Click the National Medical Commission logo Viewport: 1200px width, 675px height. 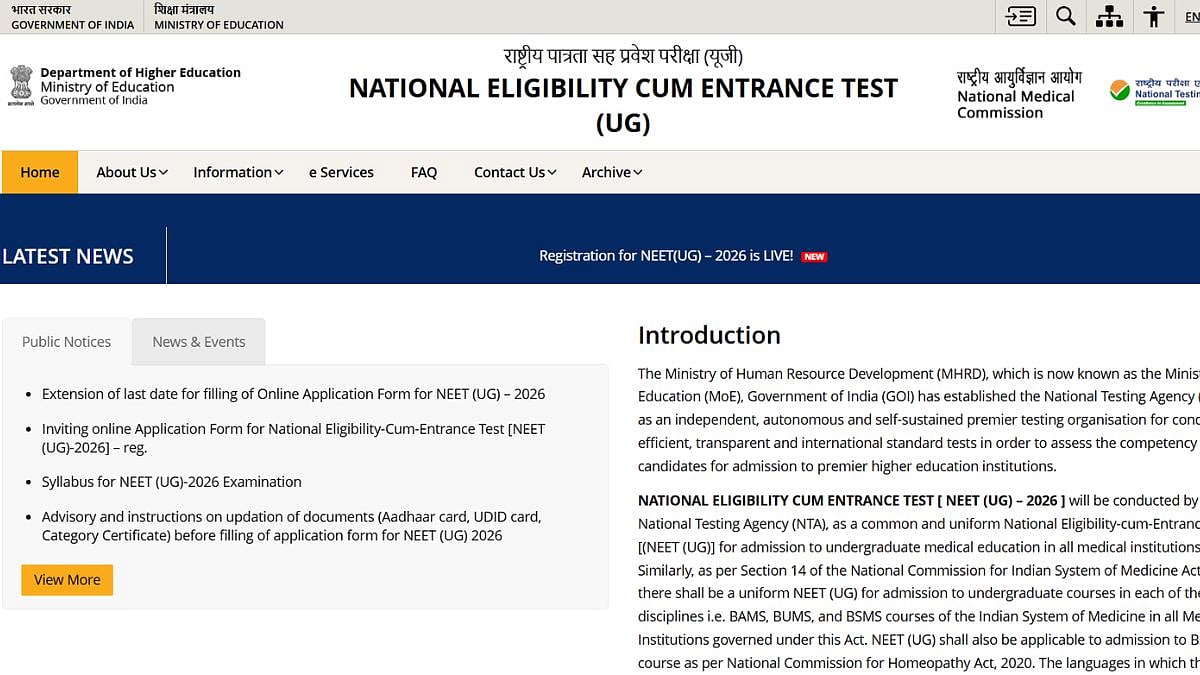point(1016,95)
